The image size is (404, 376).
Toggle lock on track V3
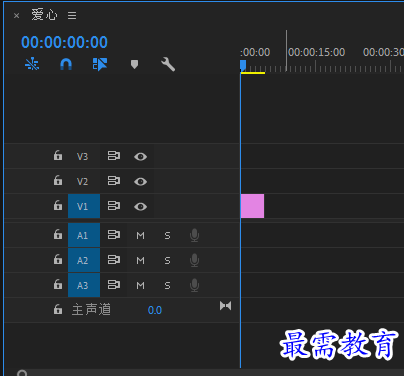58,155
